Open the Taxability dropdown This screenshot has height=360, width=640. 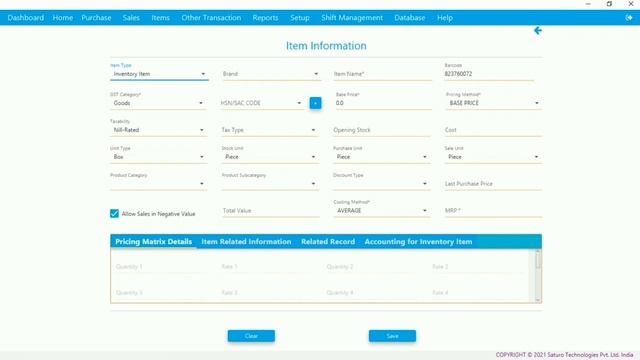tap(158, 130)
